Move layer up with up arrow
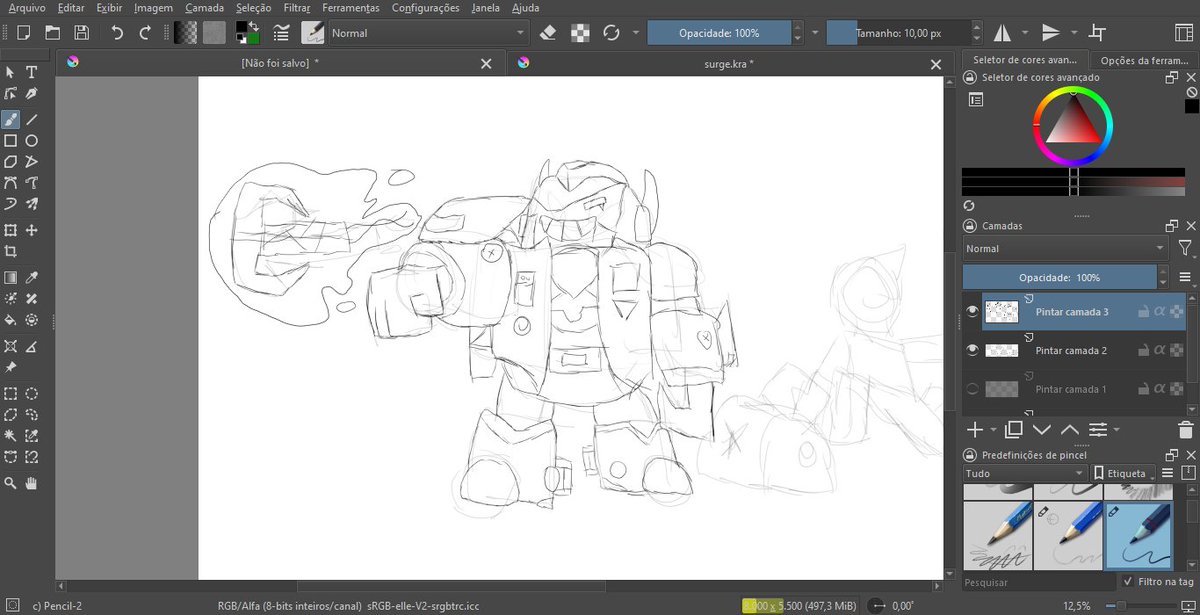 [x=1069, y=430]
